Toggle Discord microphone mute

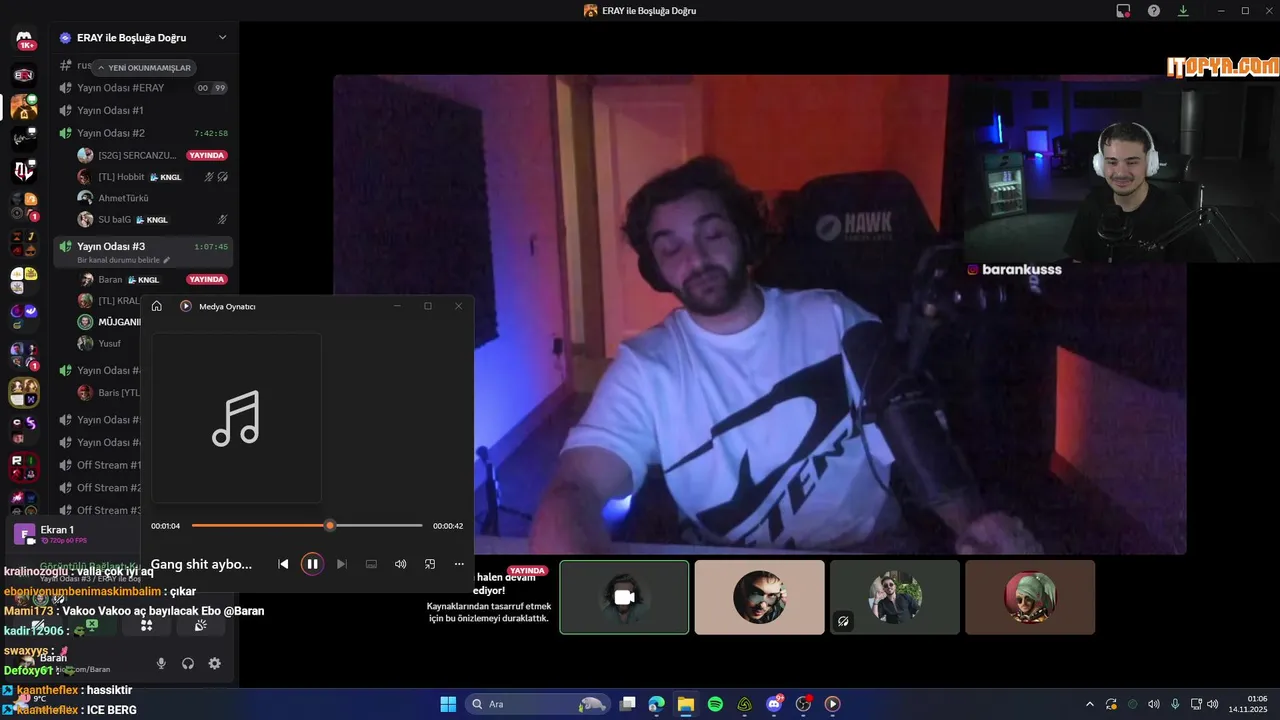[x=161, y=663]
